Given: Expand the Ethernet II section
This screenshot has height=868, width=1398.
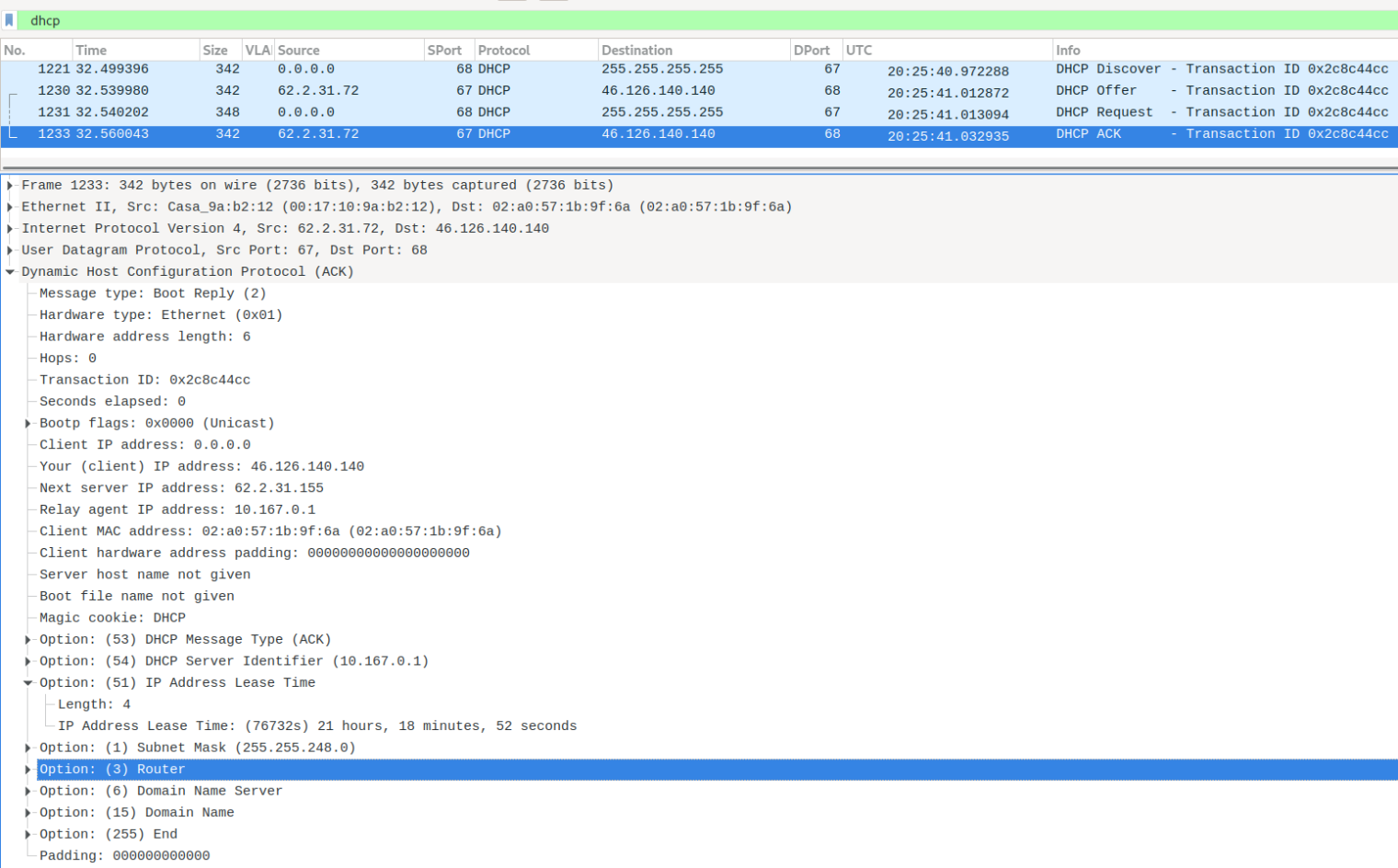Looking at the screenshot, I should click(x=10, y=207).
